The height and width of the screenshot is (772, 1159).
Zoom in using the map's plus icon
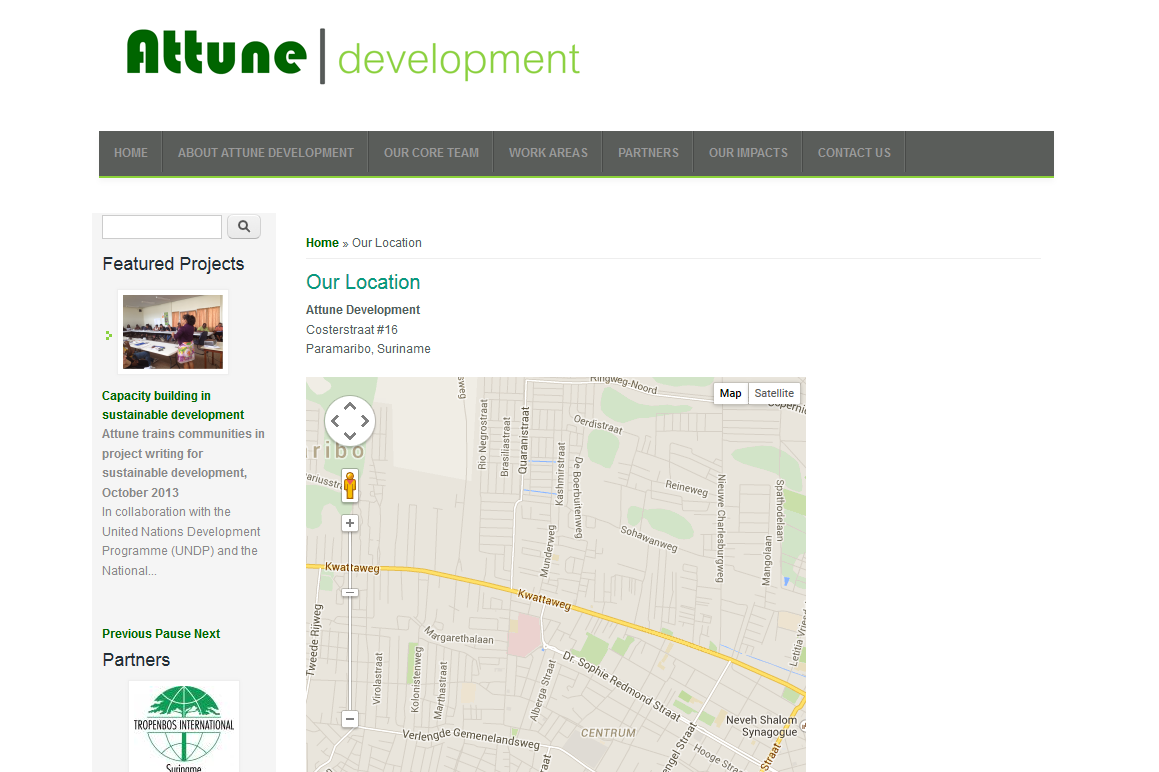(349, 523)
